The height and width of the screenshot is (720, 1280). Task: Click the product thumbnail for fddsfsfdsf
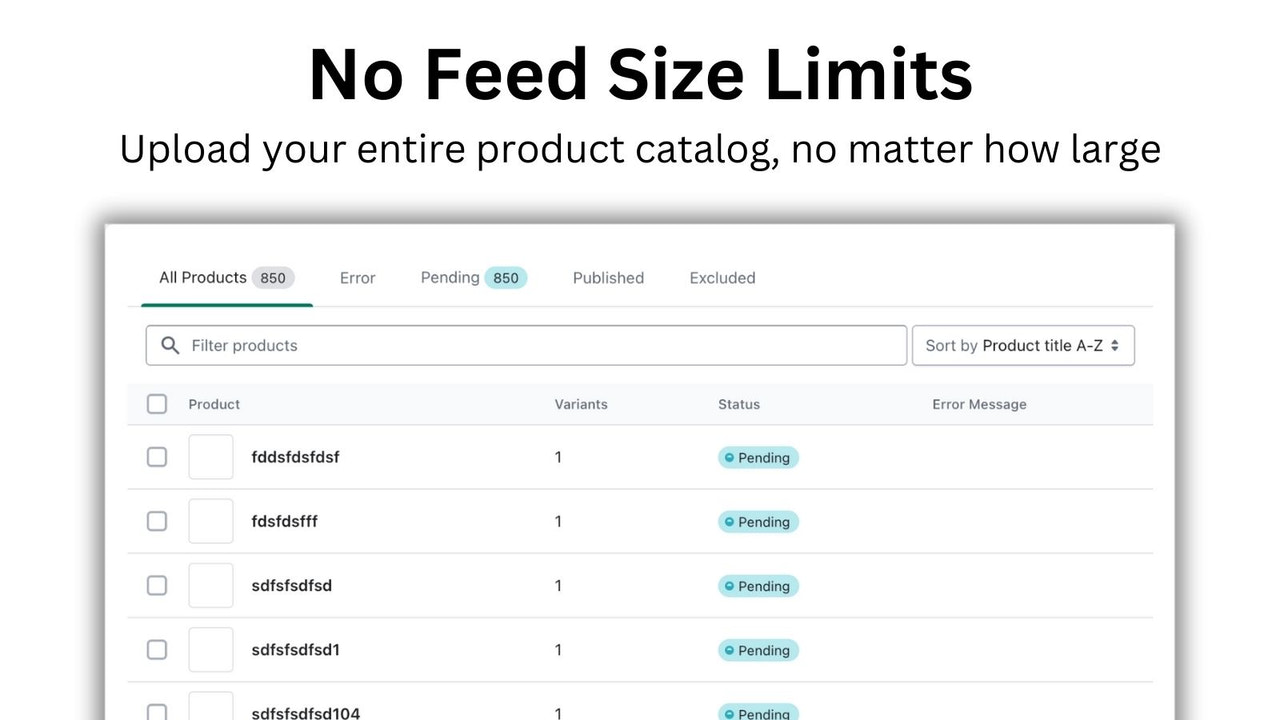pos(210,457)
